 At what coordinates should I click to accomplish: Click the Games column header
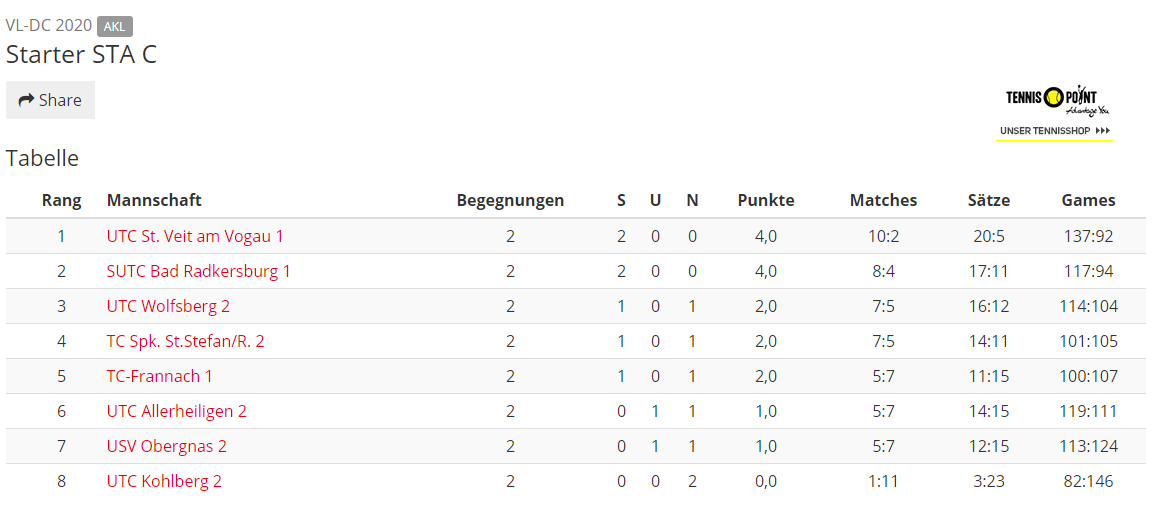pyautogui.click(x=1089, y=200)
